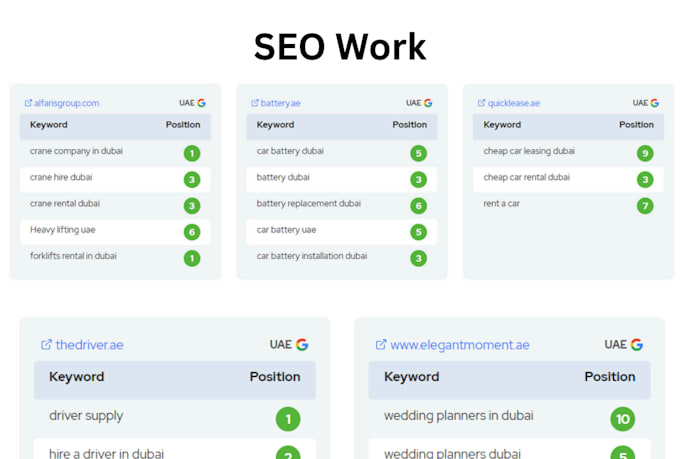This screenshot has width=680, height=459.
Task: Click position 3 badge for battery dubai row
Action: pos(418,180)
